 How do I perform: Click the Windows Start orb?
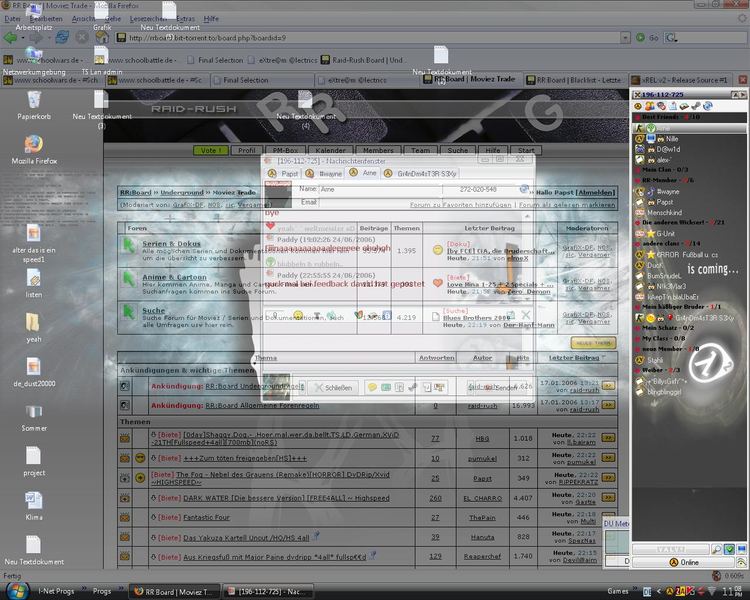17,591
